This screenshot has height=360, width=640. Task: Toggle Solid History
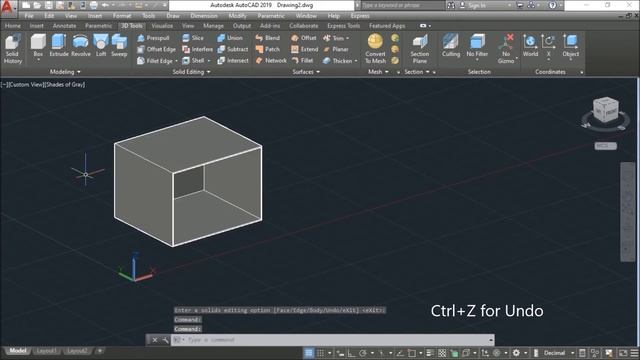click(13, 49)
